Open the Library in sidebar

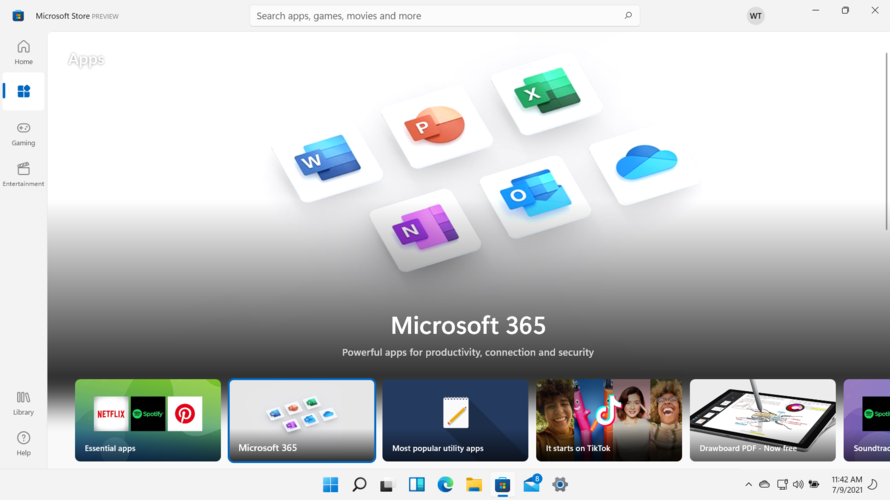[23, 404]
